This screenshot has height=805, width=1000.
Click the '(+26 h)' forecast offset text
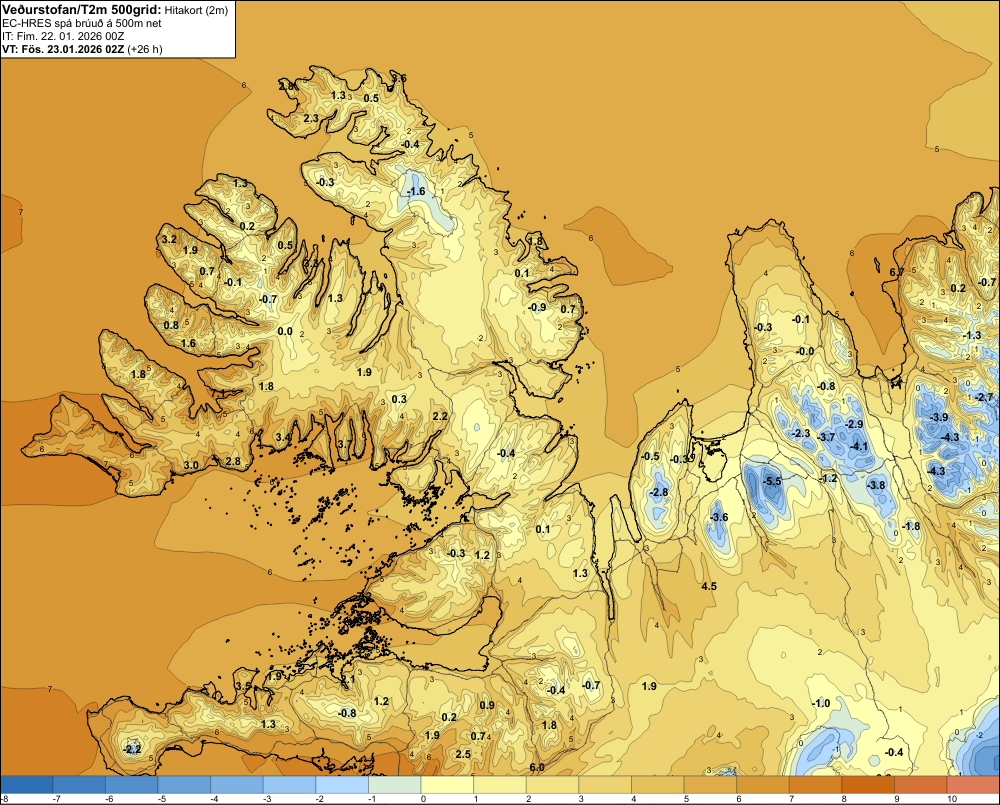[145, 49]
